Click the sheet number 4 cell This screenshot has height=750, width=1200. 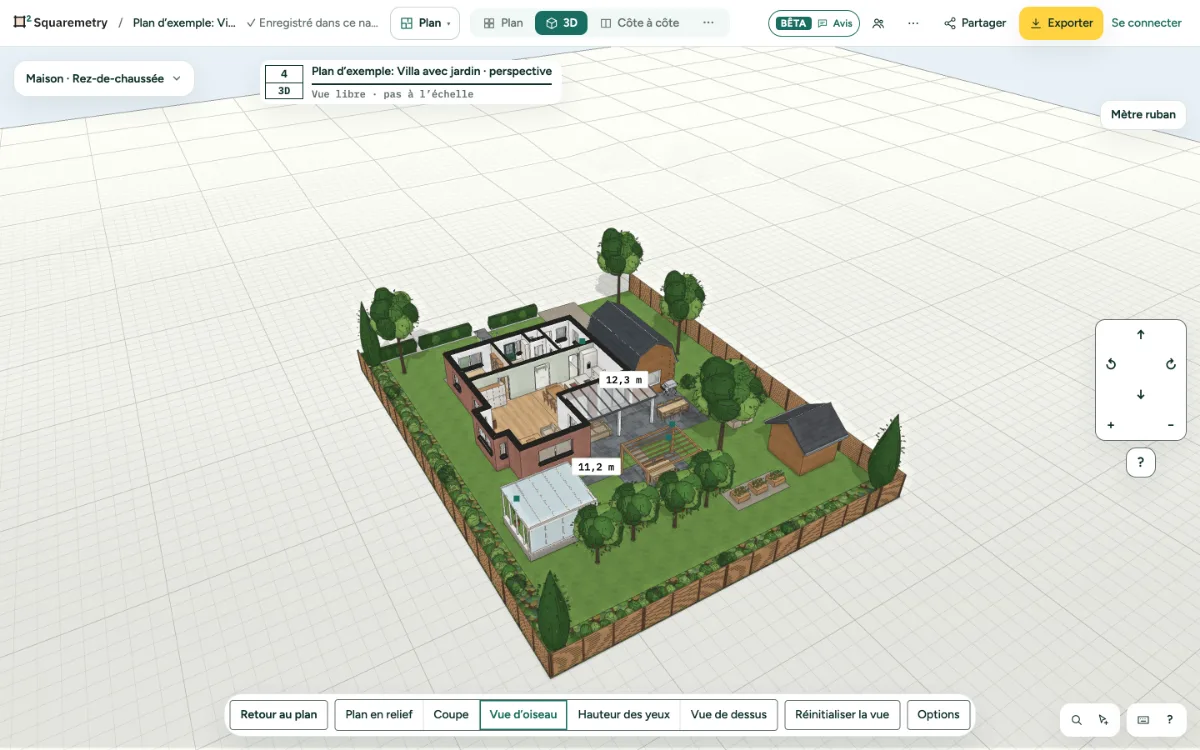284,74
